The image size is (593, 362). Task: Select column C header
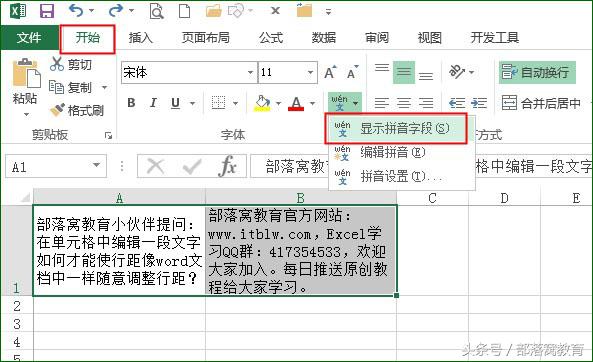click(x=432, y=198)
